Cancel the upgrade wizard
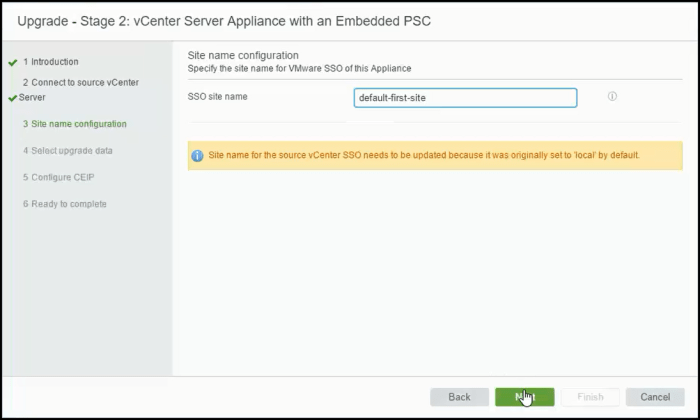700x420 pixels. [x=655, y=397]
